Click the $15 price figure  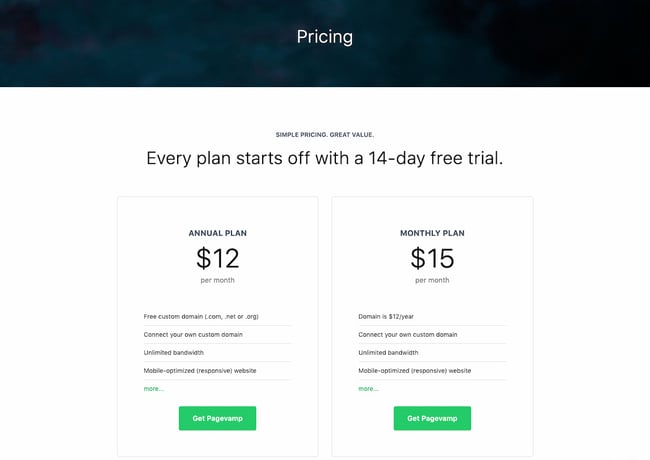point(432,258)
